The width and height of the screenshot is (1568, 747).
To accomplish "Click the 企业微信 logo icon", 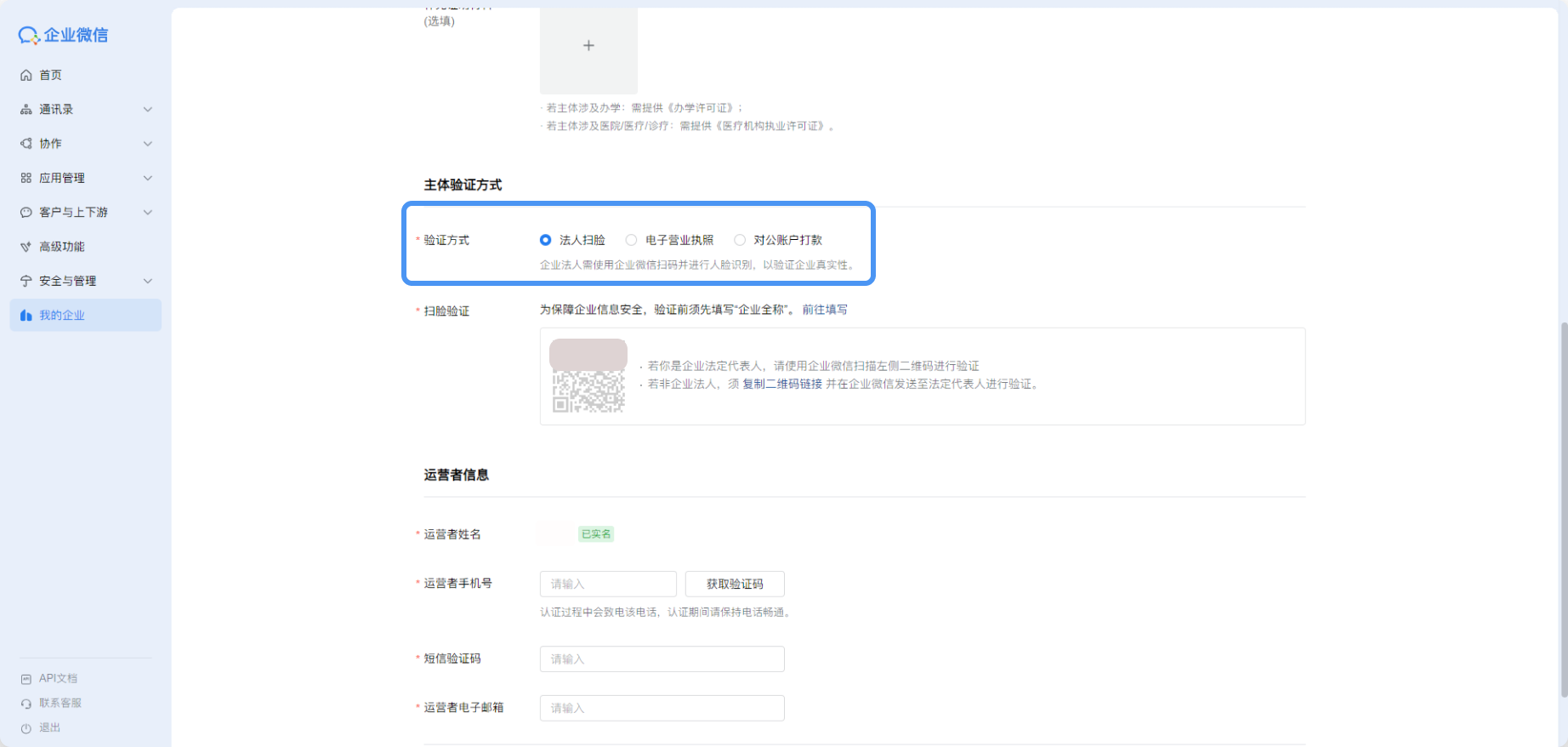I will coord(29,35).
